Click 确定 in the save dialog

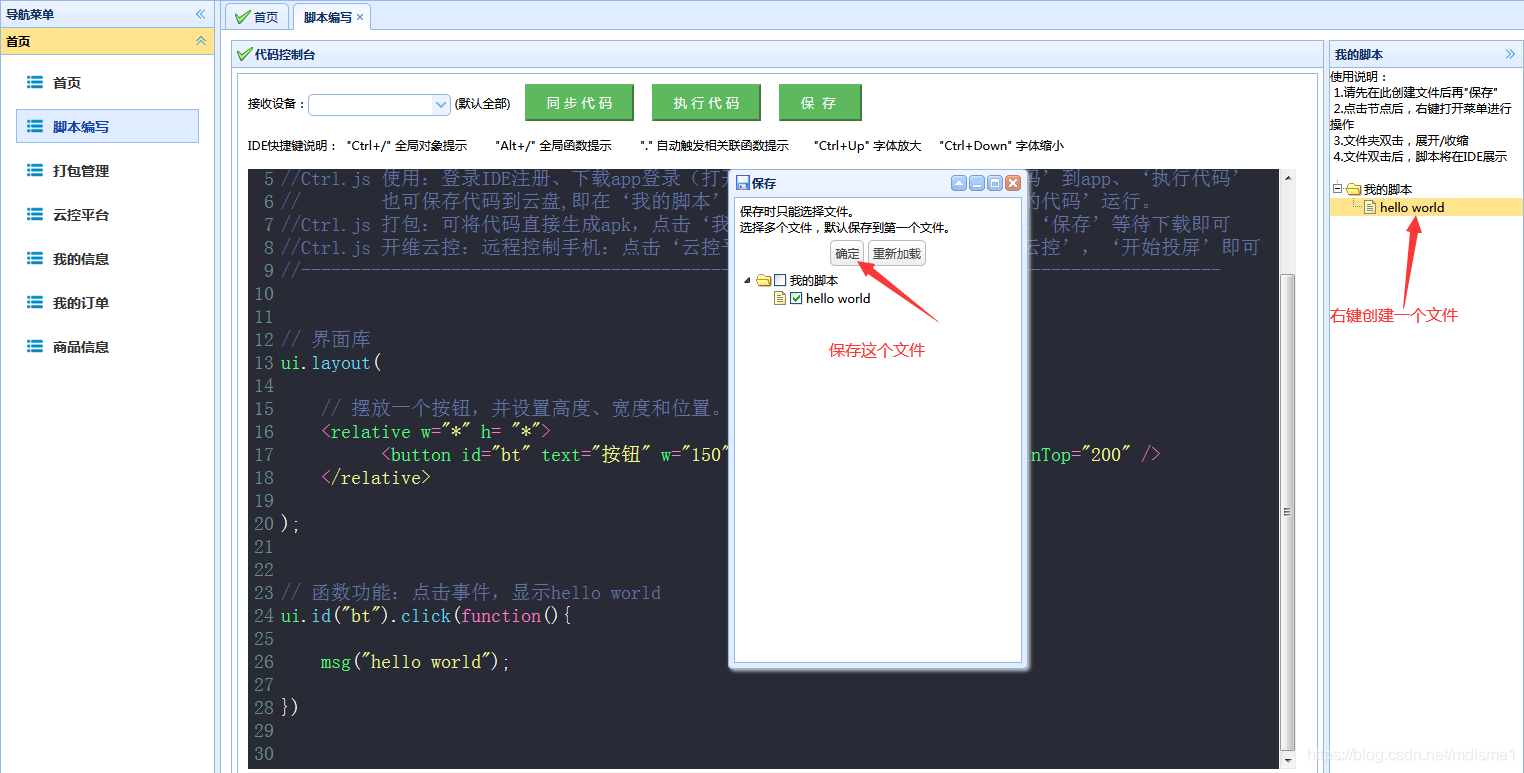pos(847,254)
